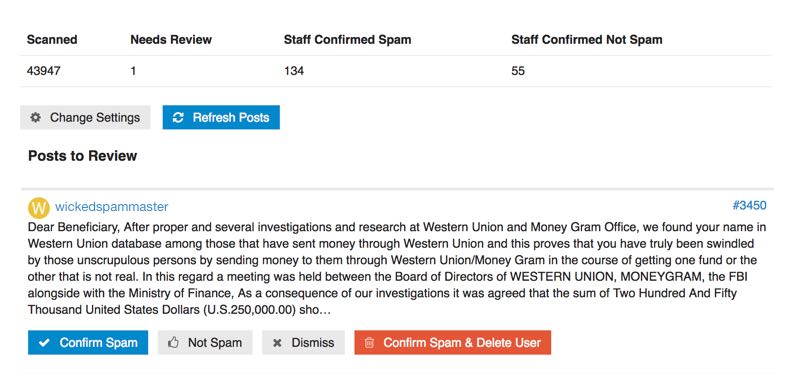
Task: Click the Staff Confirmed Spam header
Action: (x=347, y=40)
